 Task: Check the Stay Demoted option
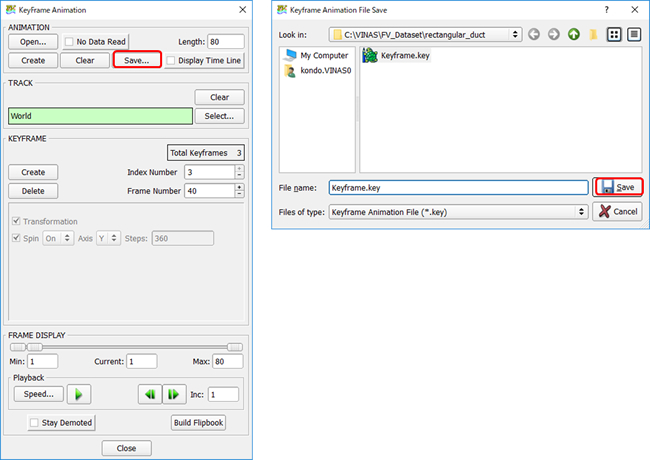coord(34,423)
